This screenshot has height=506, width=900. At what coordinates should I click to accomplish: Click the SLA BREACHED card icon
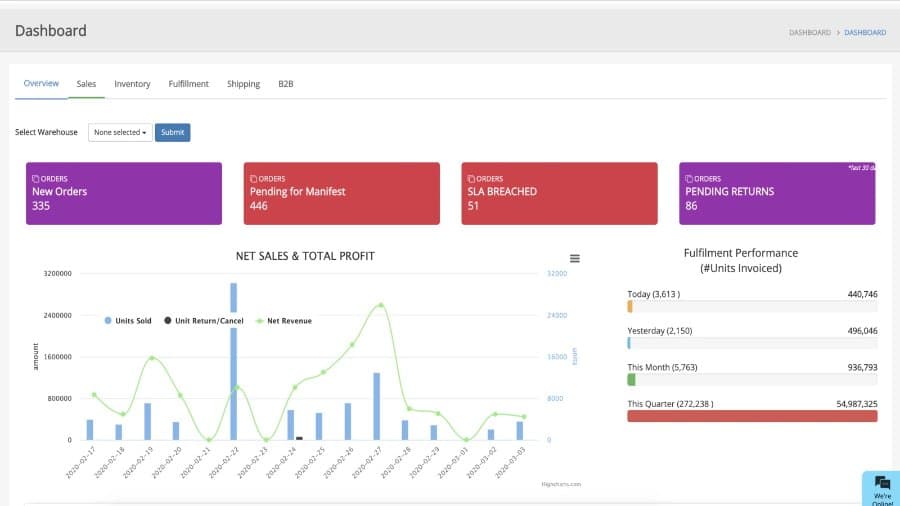(471, 179)
